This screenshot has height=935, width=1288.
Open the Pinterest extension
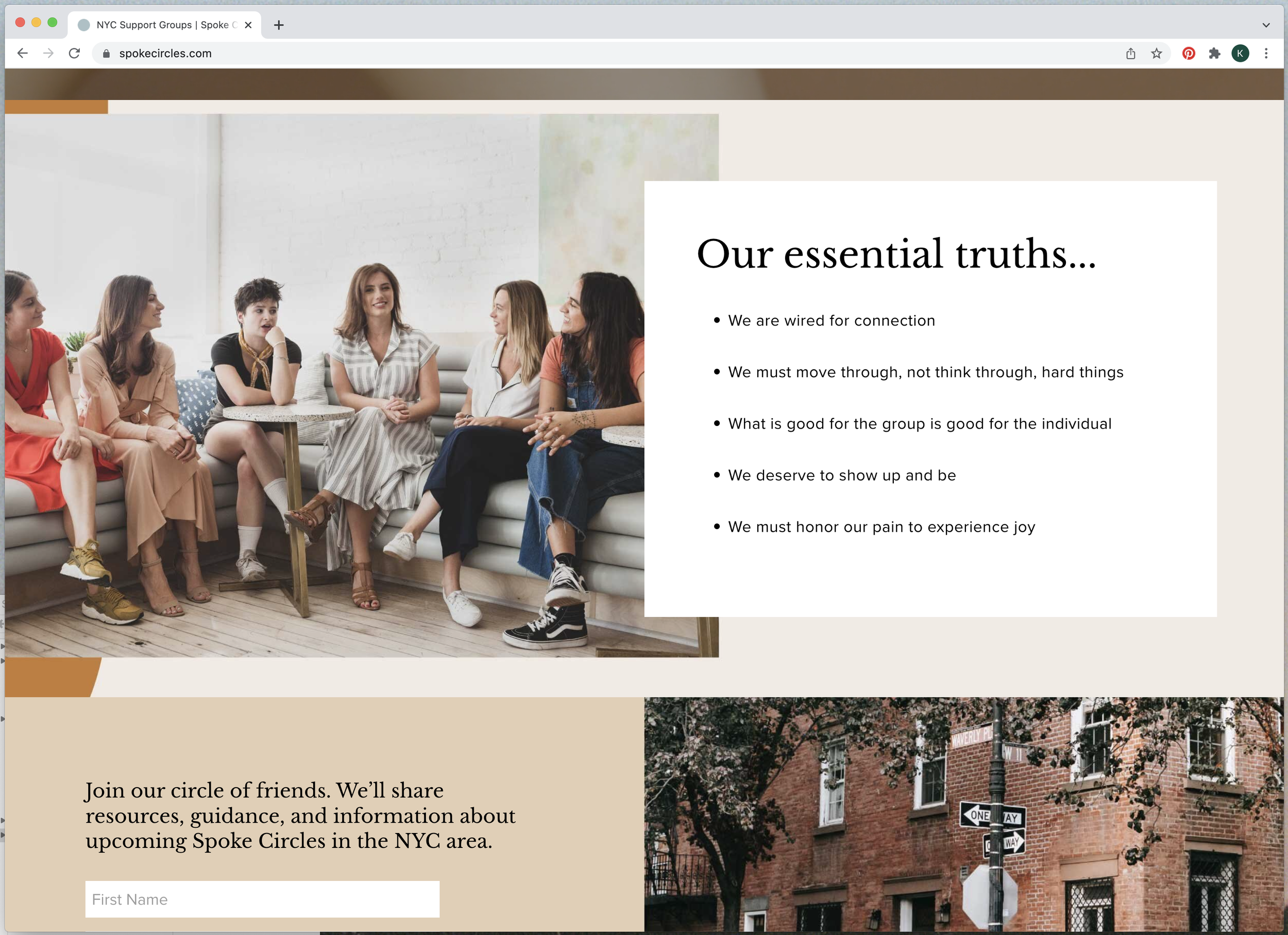(x=1188, y=54)
